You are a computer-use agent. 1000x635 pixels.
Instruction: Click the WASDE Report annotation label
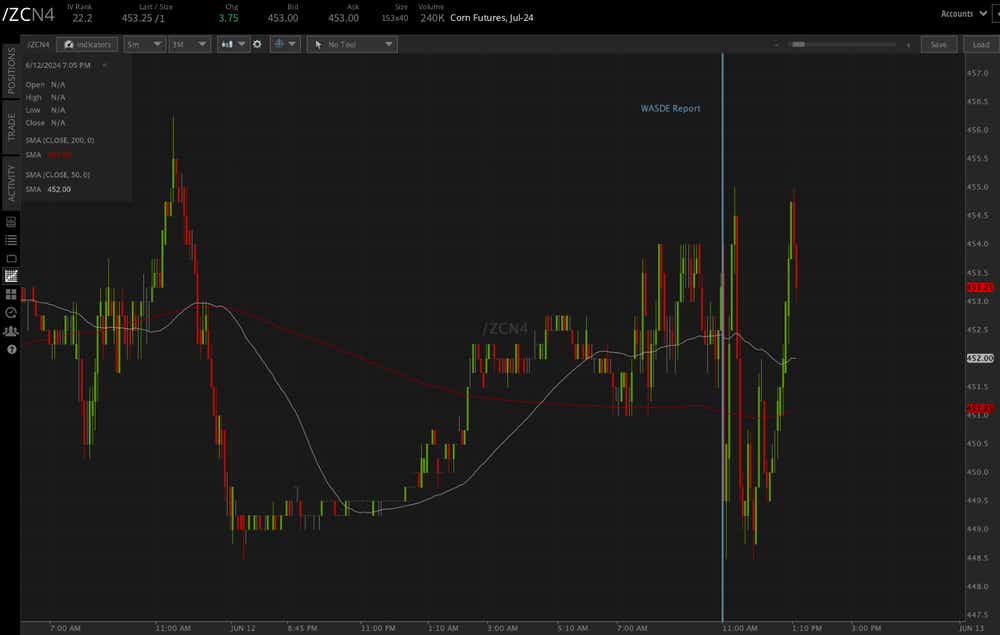[670, 108]
